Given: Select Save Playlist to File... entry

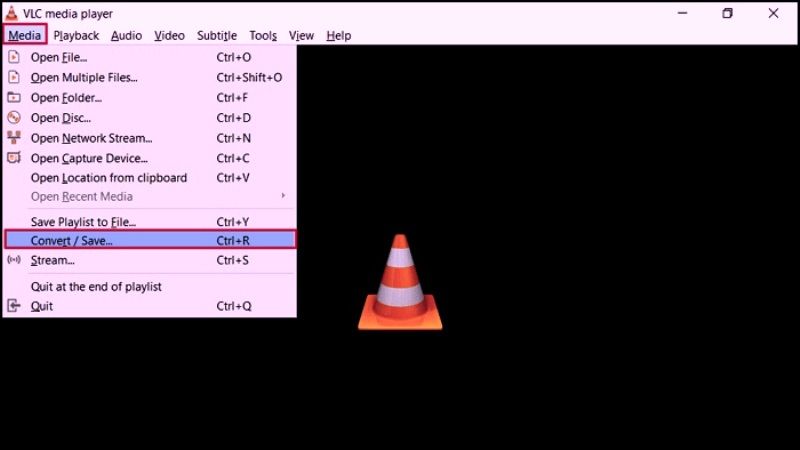Looking at the screenshot, I should [x=149, y=221].
